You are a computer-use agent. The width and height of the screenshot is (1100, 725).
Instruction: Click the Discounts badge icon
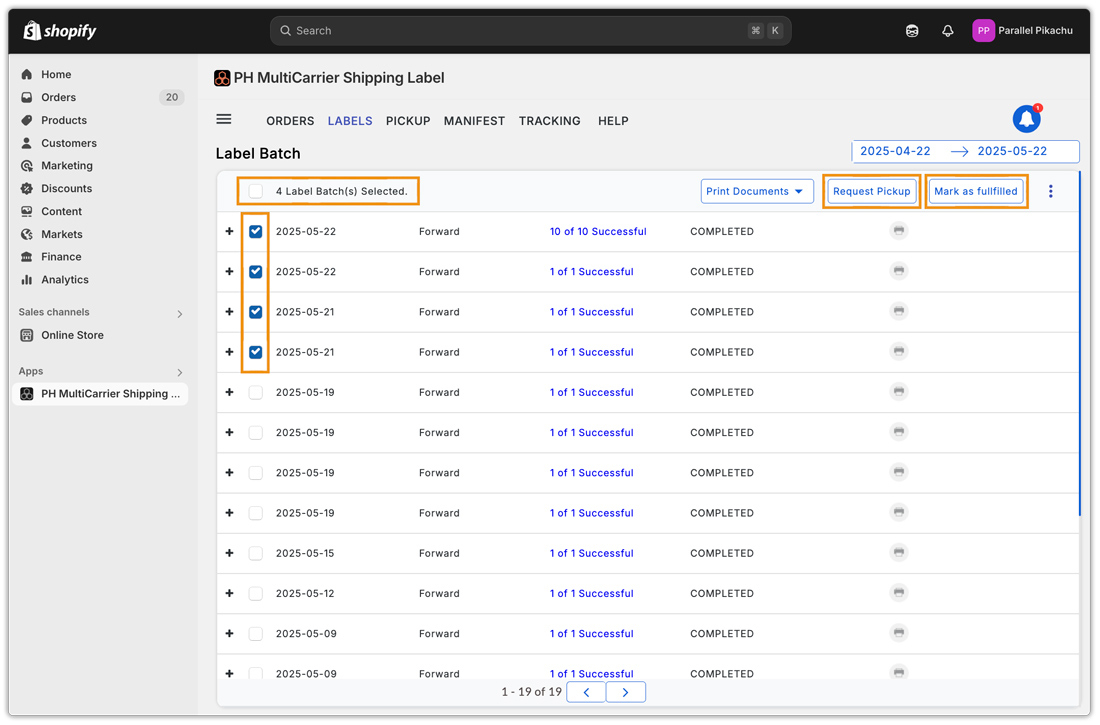(27, 189)
